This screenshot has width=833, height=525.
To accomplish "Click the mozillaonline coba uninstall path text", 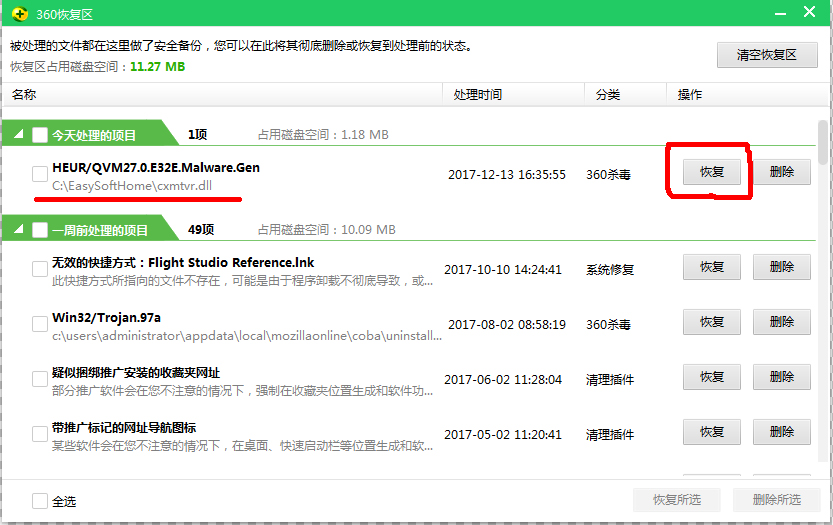I will click(x=247, y=336).
